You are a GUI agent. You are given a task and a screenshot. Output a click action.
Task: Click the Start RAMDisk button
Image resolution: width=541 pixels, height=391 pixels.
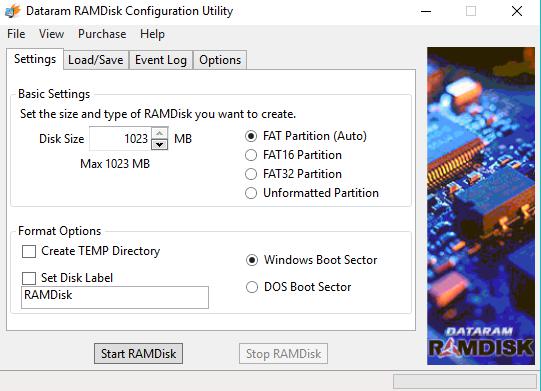[138, 354]
